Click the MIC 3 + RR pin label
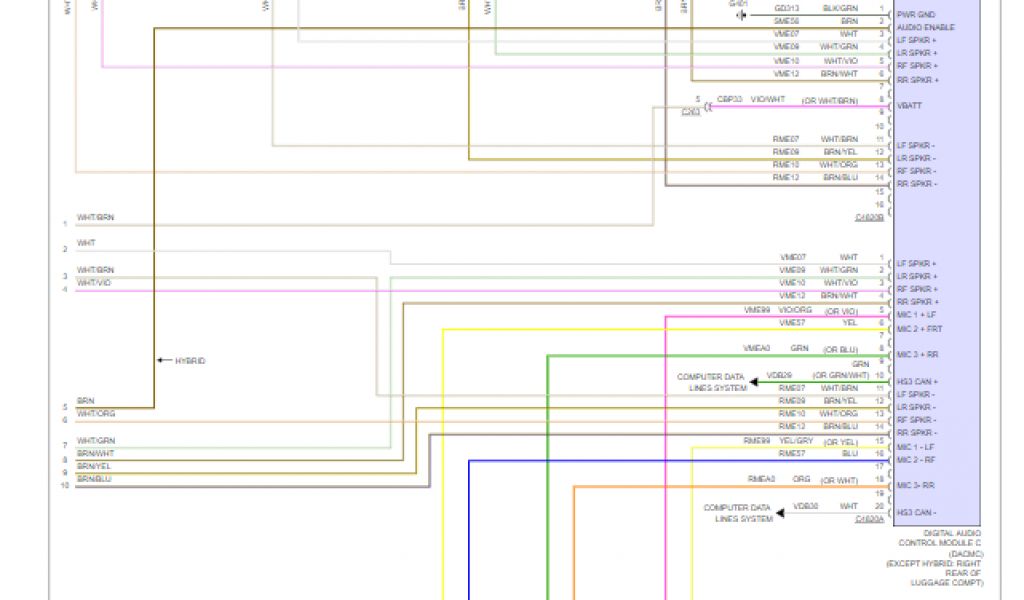 pyautogui.click(x=917, y=354)
